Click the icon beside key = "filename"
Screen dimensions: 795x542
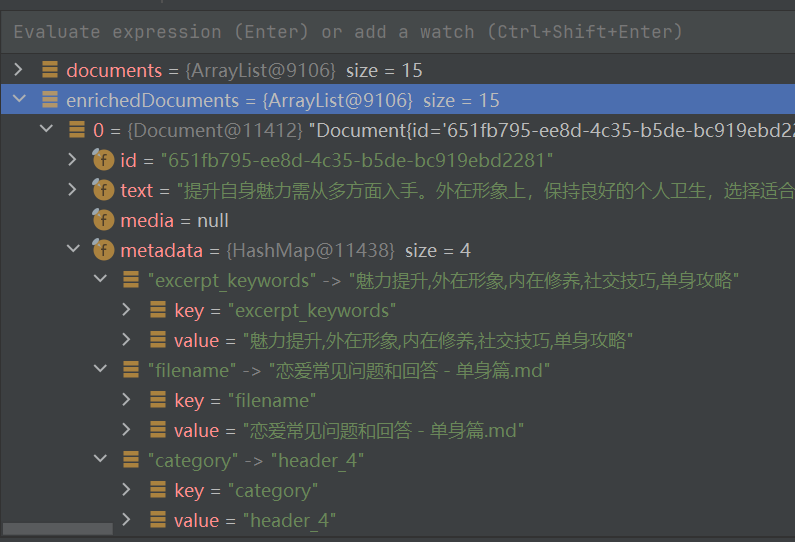click(158, 400)
